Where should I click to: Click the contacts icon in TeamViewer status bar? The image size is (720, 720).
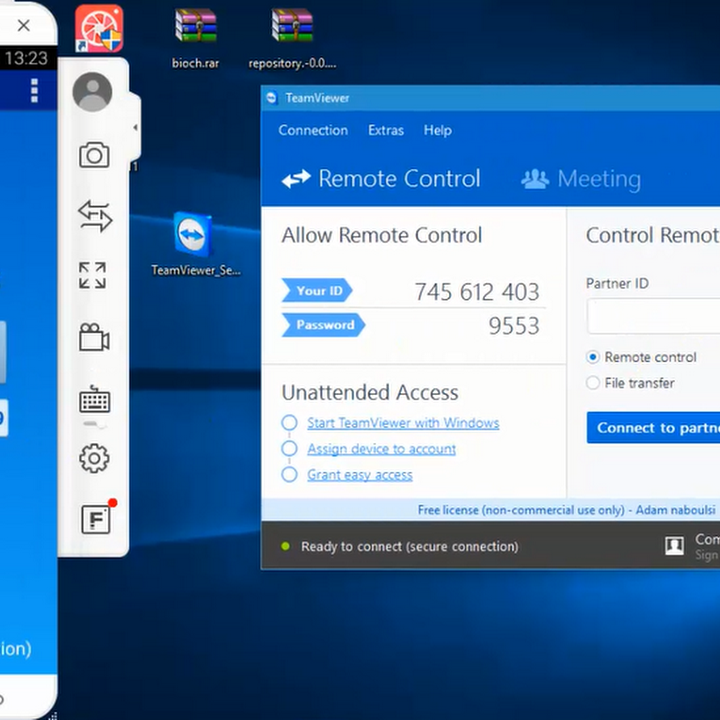[x=674, y=546]
